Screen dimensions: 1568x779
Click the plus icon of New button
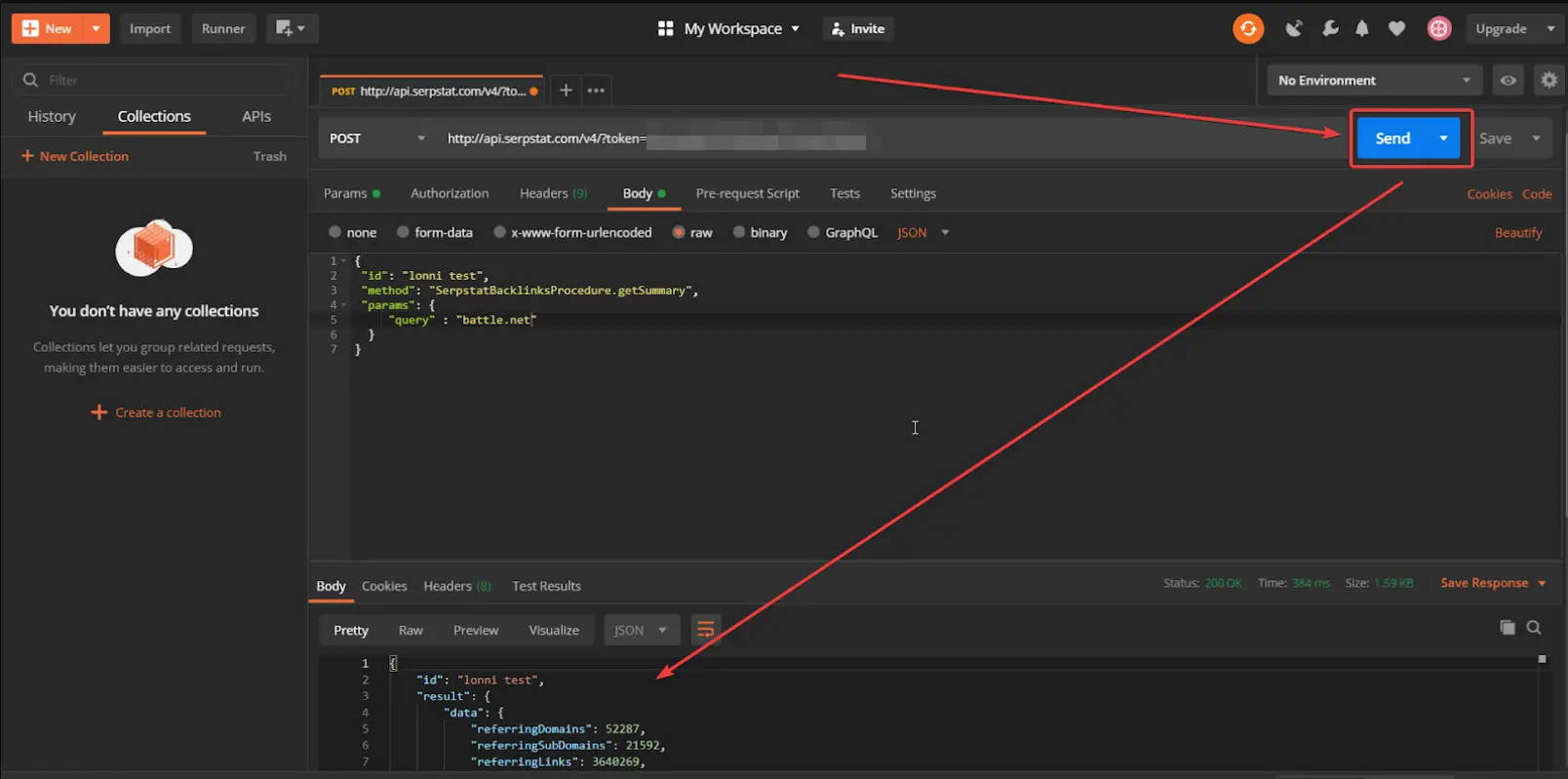(30, 28)
